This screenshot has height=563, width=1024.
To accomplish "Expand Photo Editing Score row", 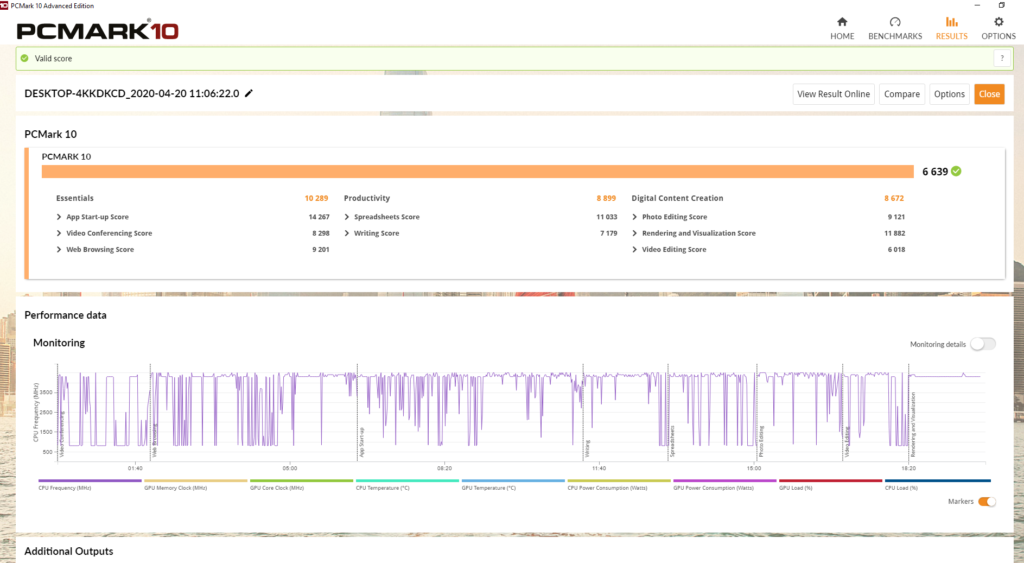I will click(x=636, y=217).
